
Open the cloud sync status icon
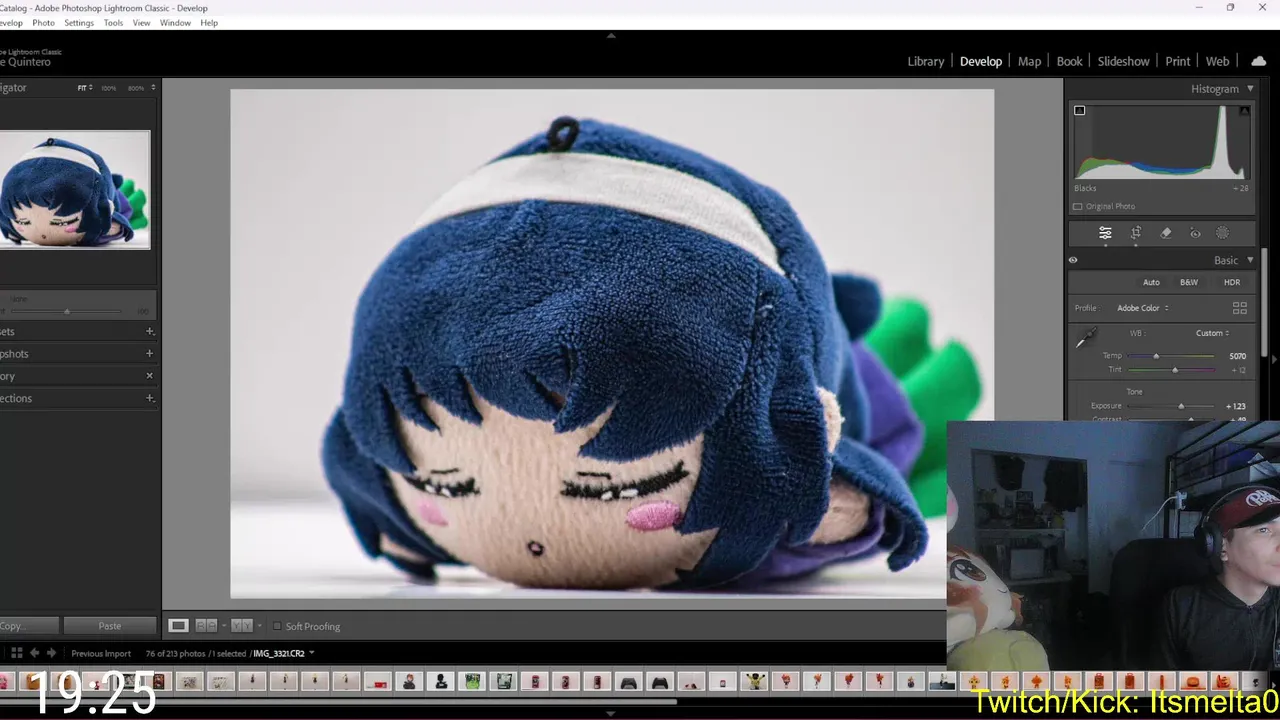pyautogui.click(x=1259, y=61)
